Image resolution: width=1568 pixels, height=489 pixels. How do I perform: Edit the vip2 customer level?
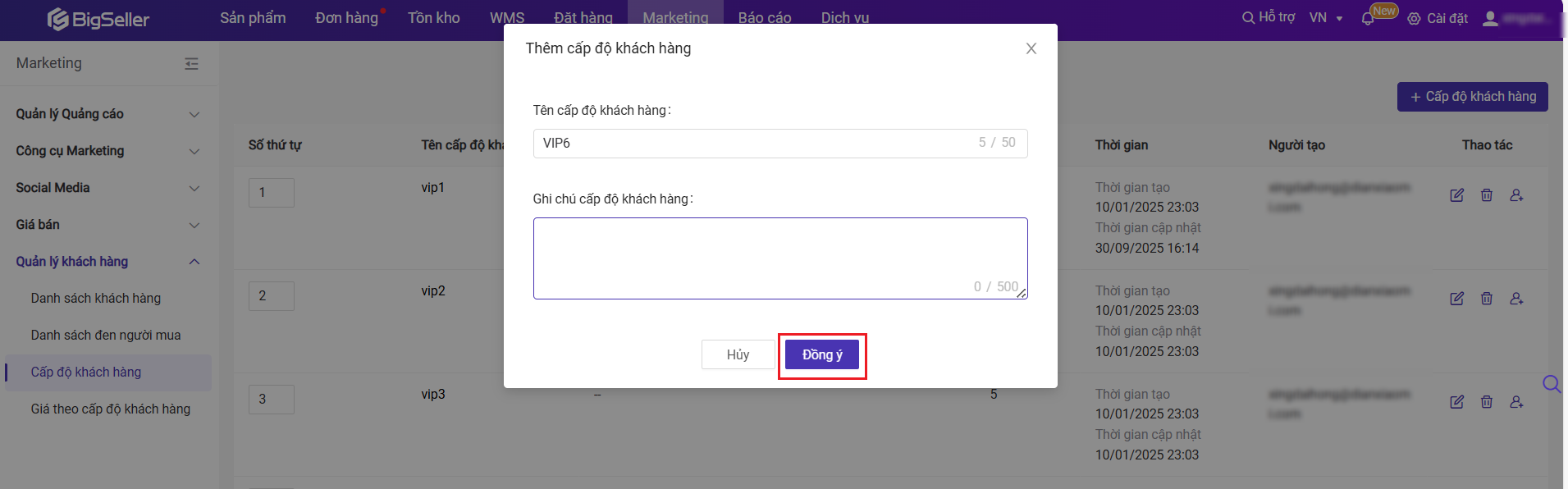(x=1456, y=299)
